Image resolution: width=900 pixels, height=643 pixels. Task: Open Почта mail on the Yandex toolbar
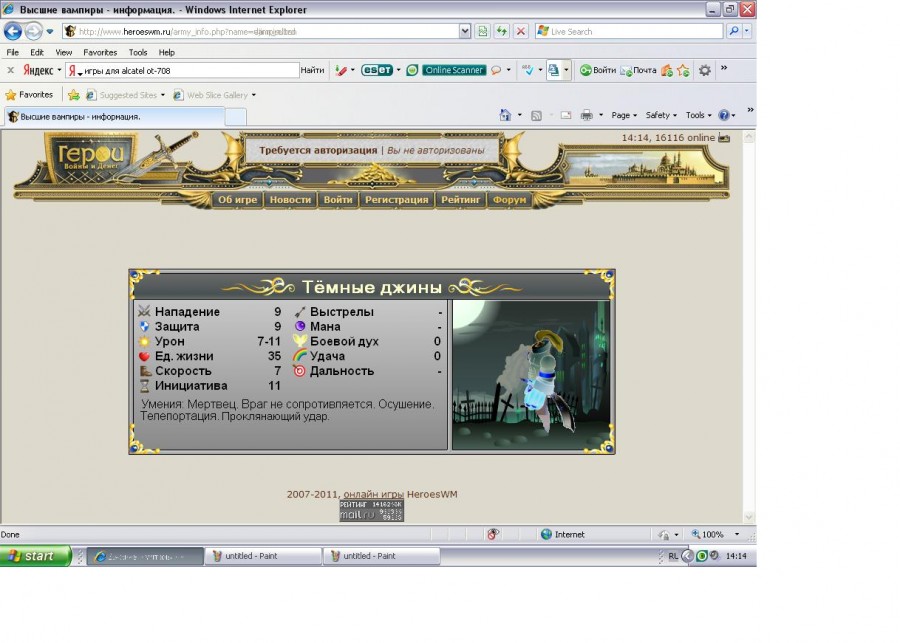(638, 70)
